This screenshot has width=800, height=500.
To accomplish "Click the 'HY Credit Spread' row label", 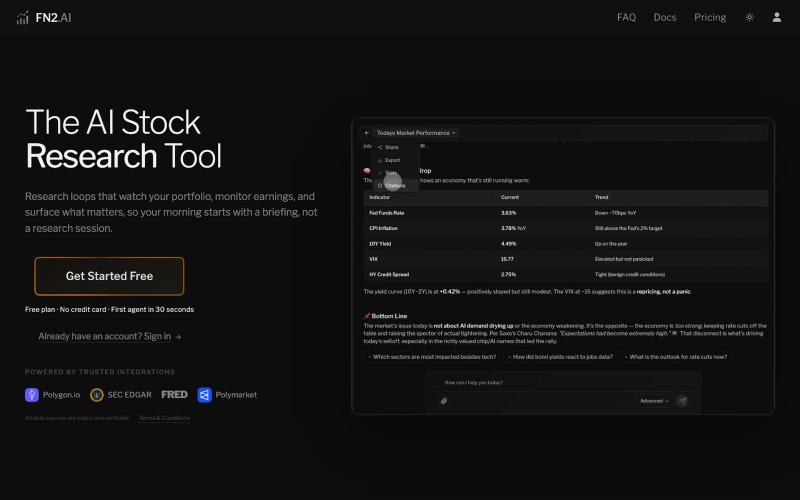I will pos(389,274).
